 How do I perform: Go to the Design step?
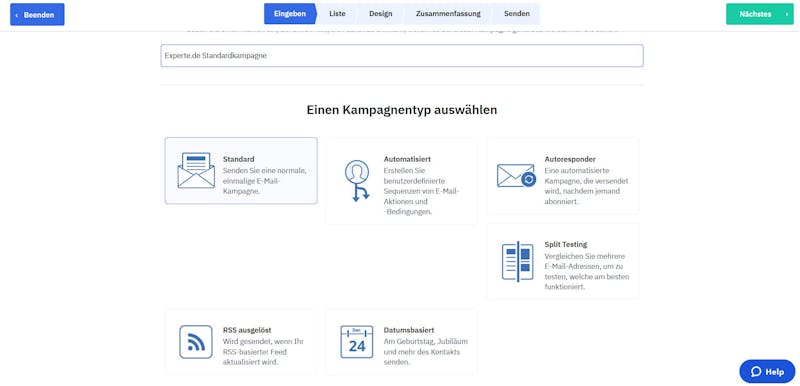381,14
